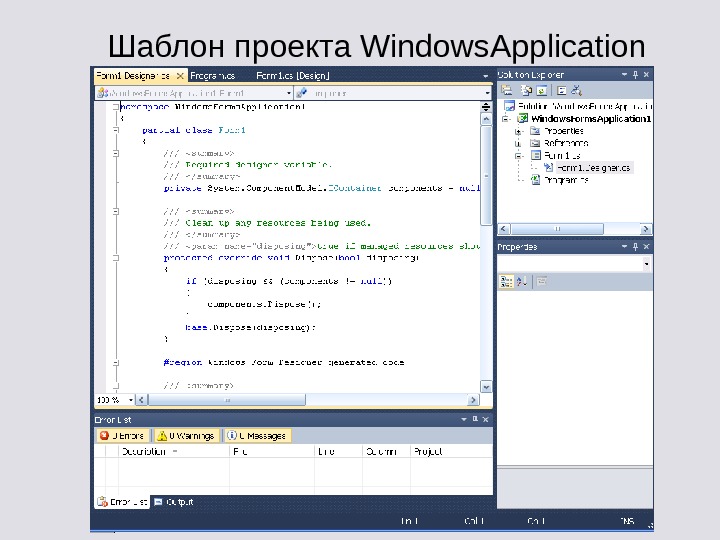Image resolution: width=720 pixels, height=540 pixels.
Task: Click the split-view handle above code scrollbar
Action: (x=486, y=107)
